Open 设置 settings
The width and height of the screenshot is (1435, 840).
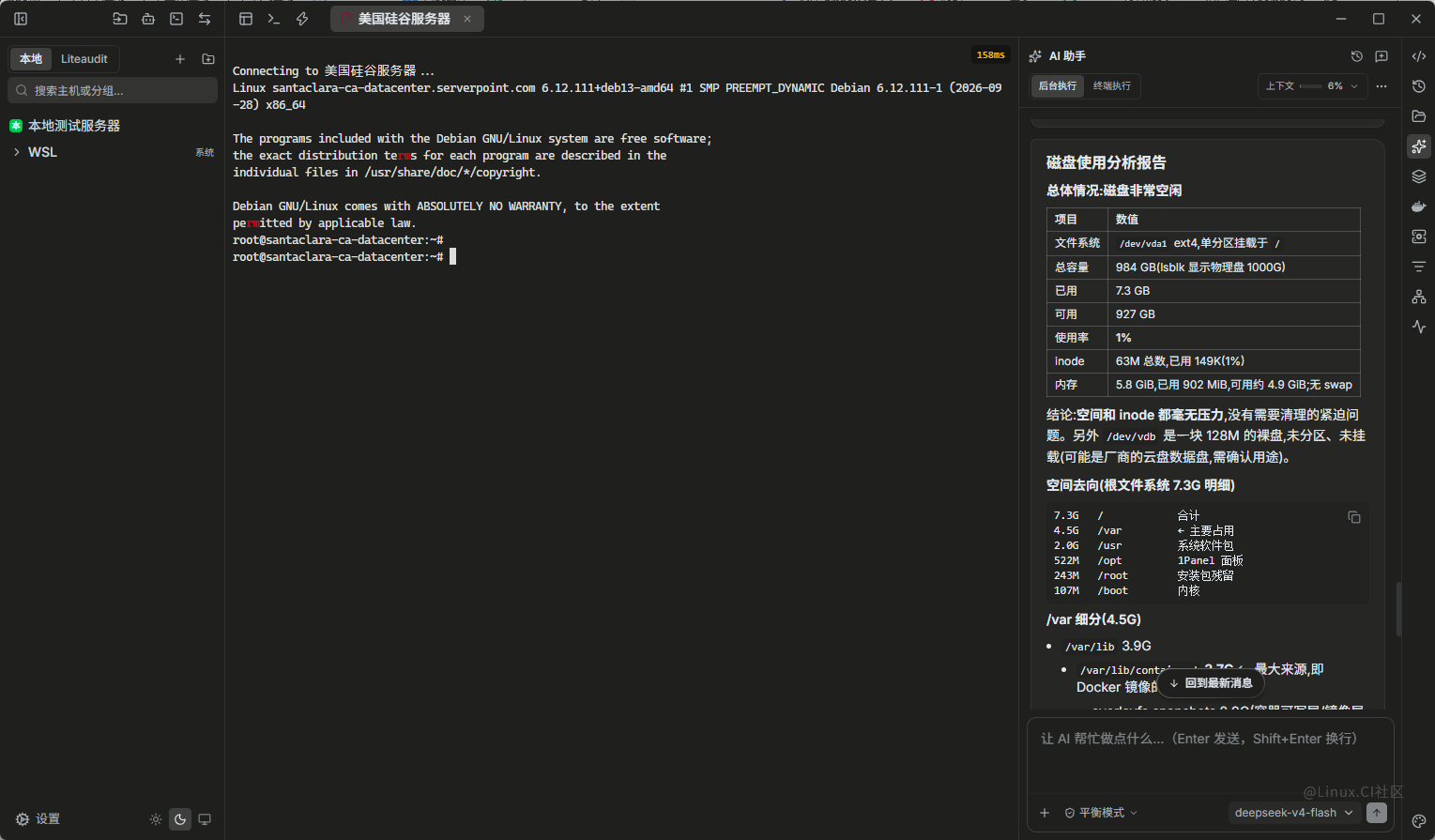38,819
